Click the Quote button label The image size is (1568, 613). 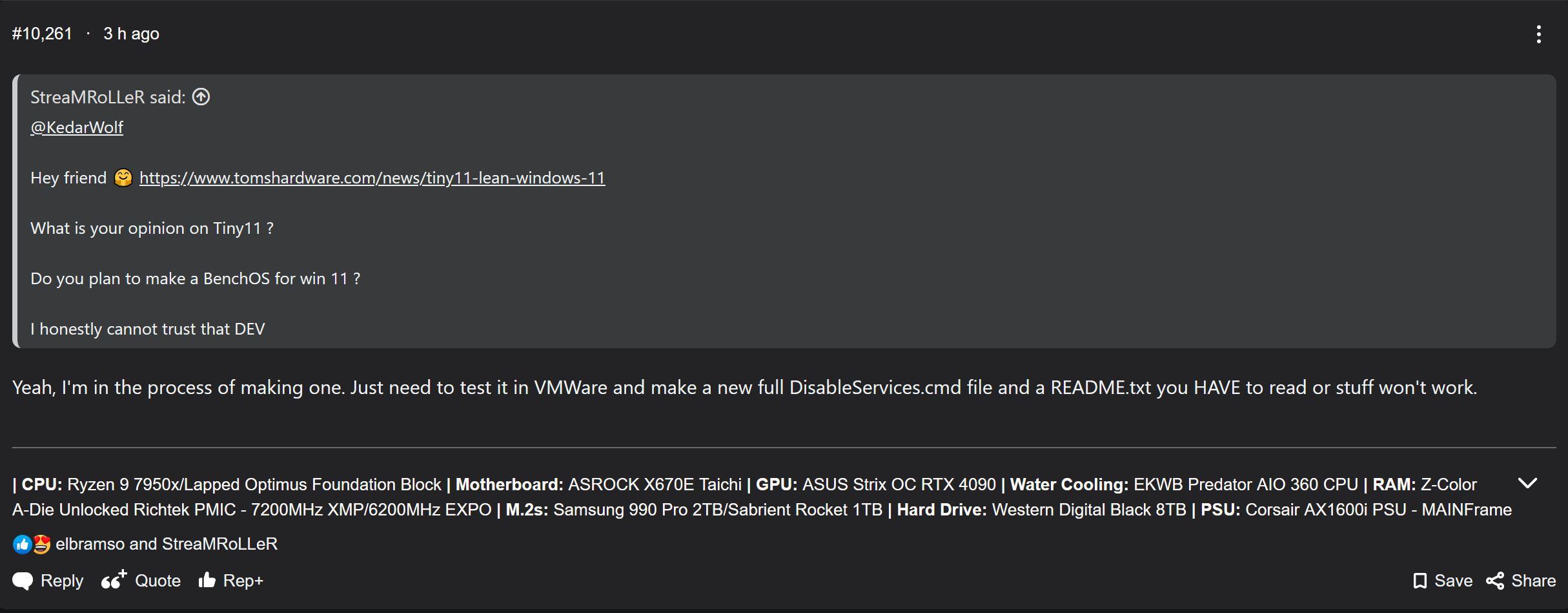(x=158, y=581)
